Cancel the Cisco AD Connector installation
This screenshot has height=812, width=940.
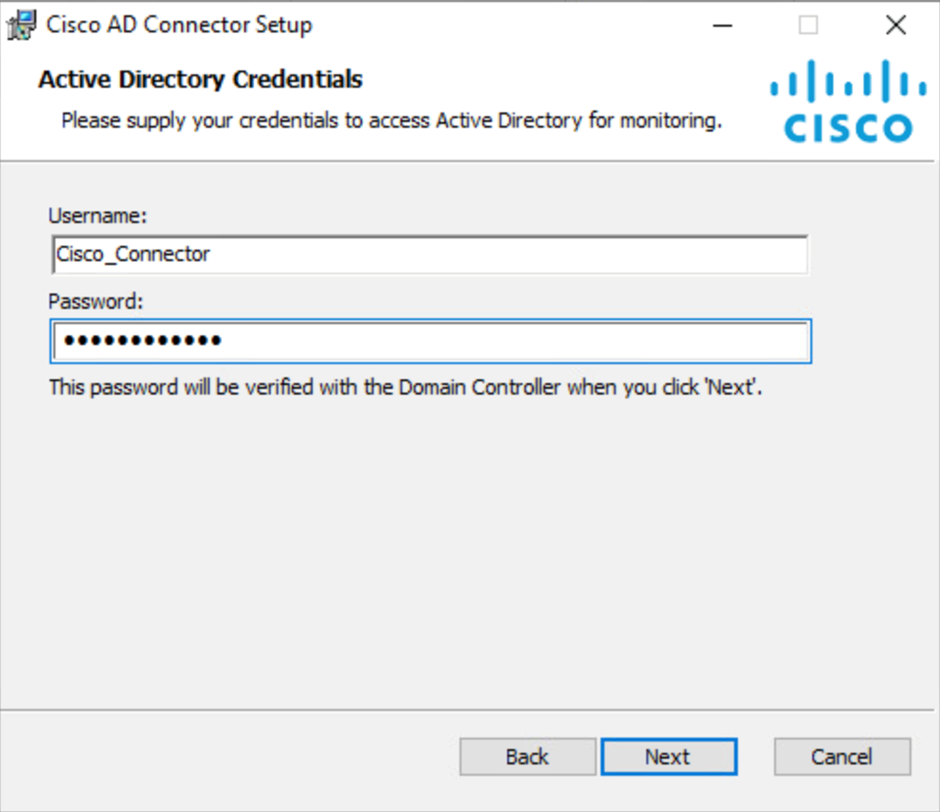point(842,757)
